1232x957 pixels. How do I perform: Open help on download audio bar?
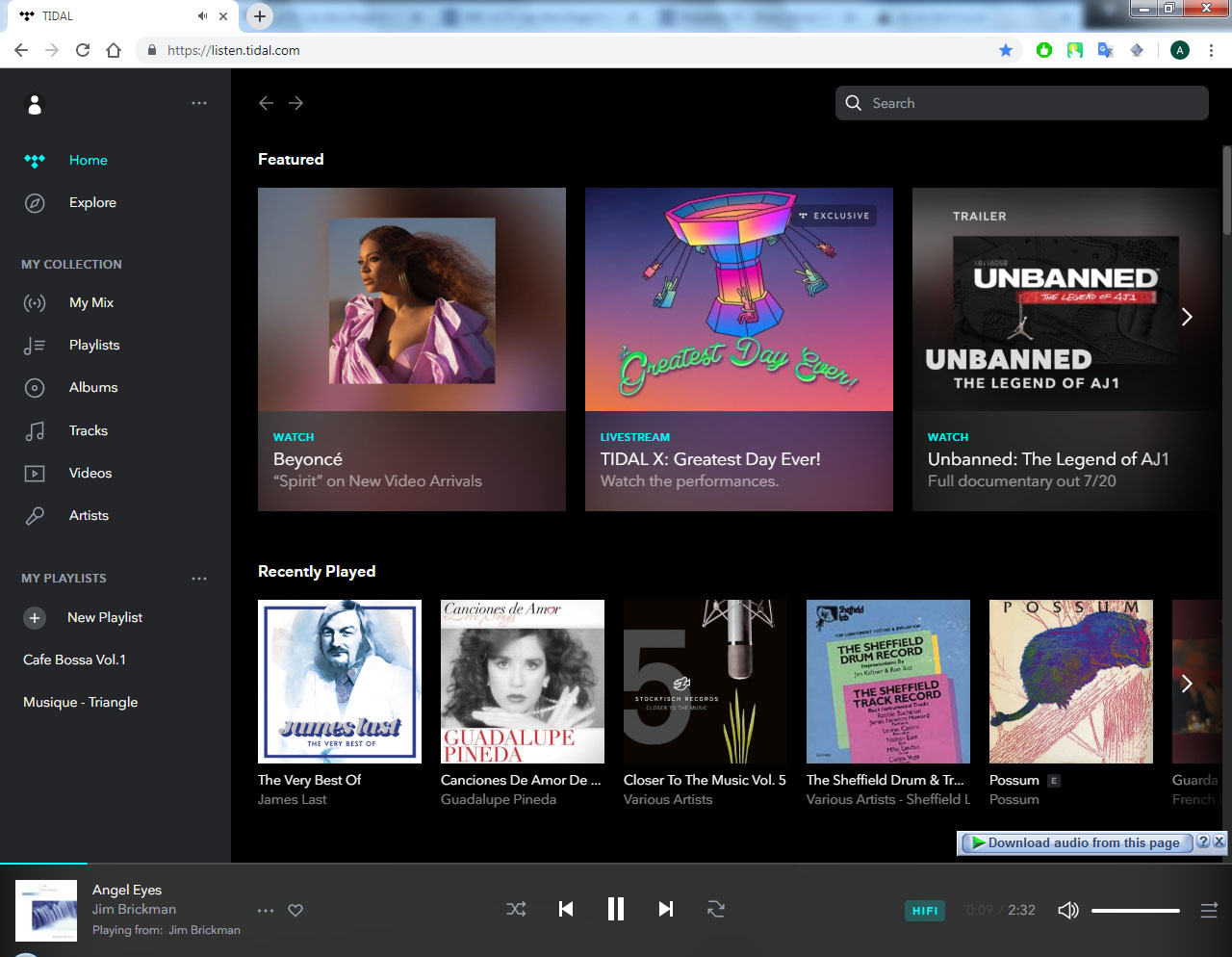click(x=1202, y=841)
